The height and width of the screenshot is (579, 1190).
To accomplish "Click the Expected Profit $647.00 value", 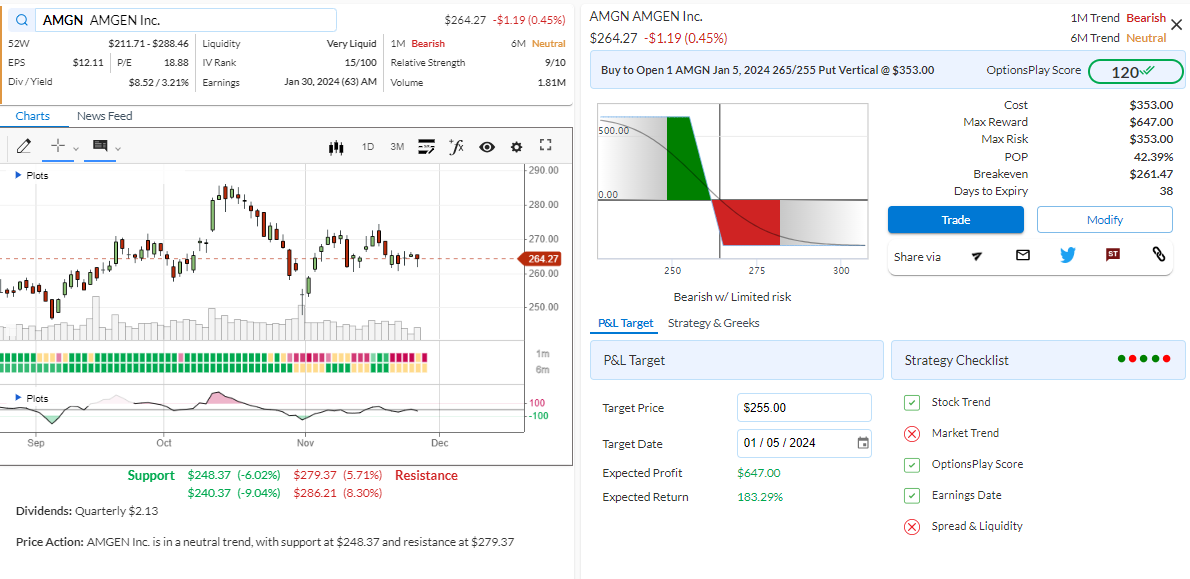I will (758, 473).
